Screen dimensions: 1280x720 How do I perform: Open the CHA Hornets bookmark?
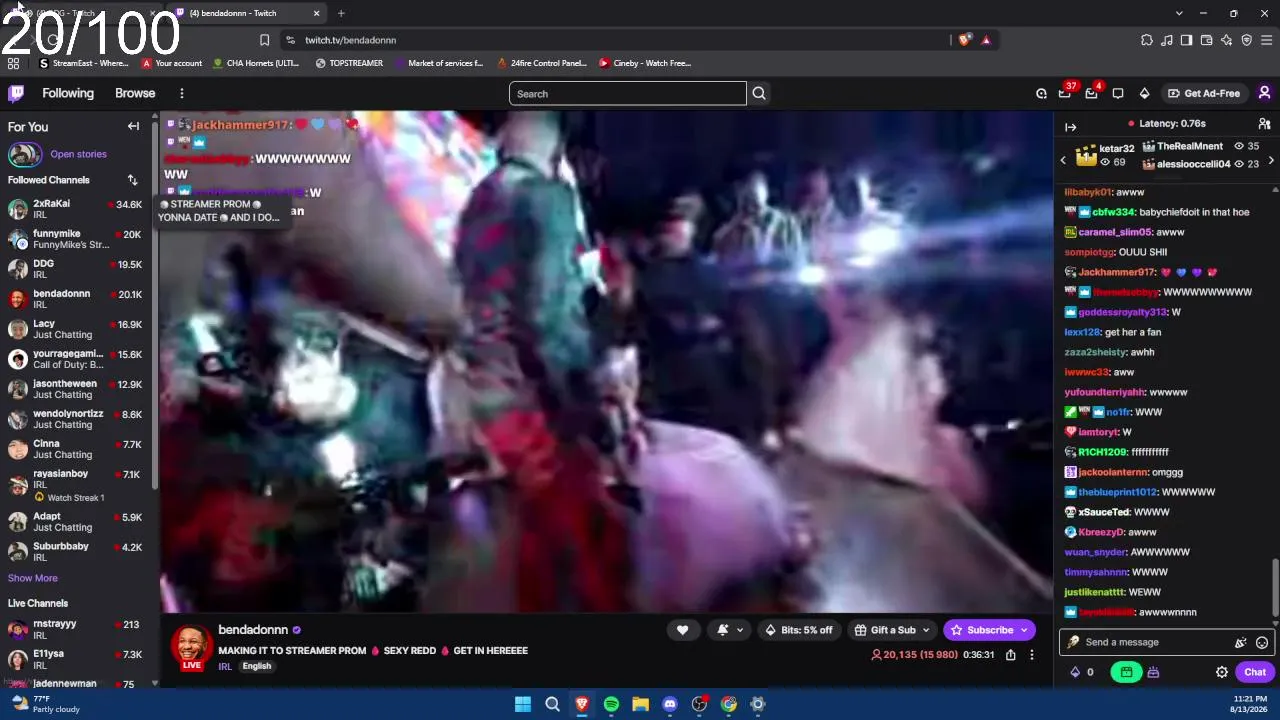256,63
